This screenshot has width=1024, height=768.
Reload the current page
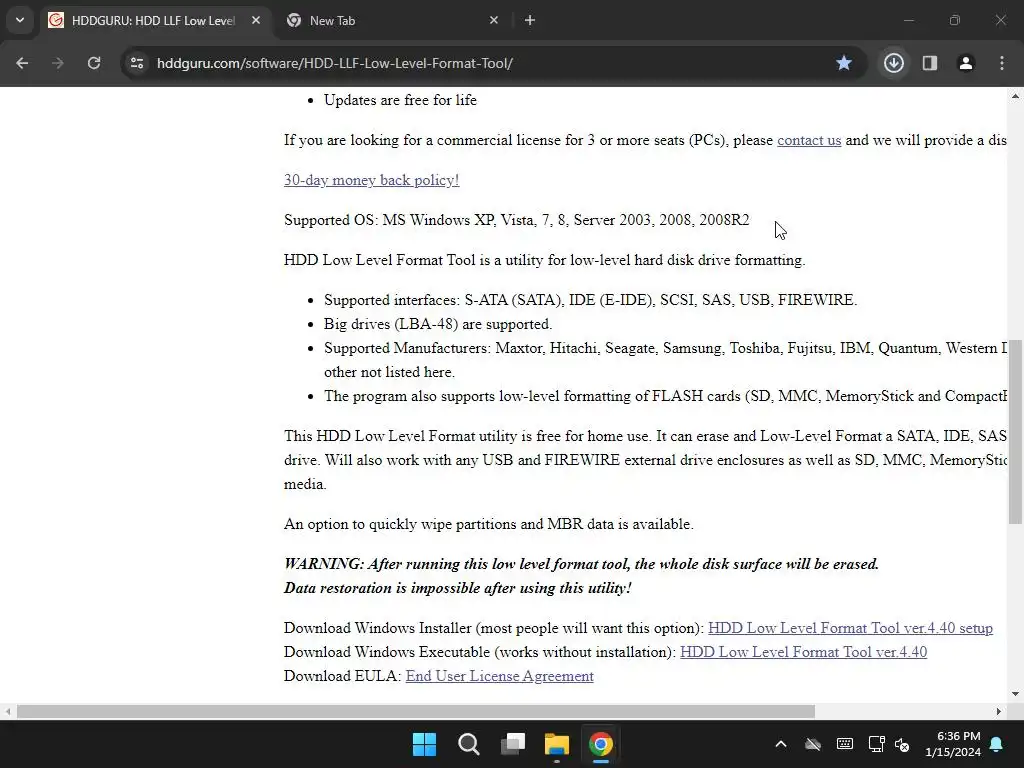pos(94,63)
